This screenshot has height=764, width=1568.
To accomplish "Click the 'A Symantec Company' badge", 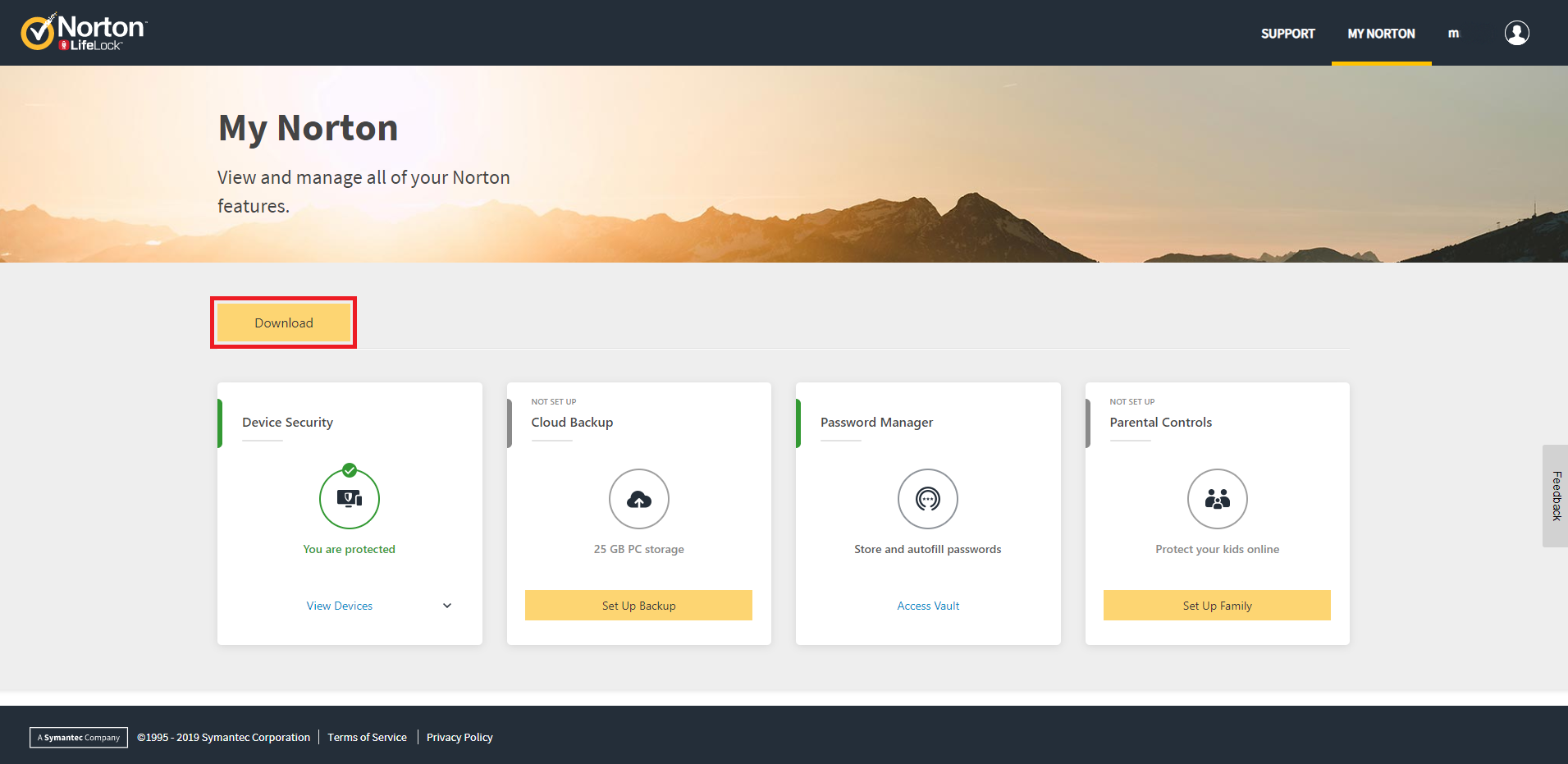I will pos(79,738).
